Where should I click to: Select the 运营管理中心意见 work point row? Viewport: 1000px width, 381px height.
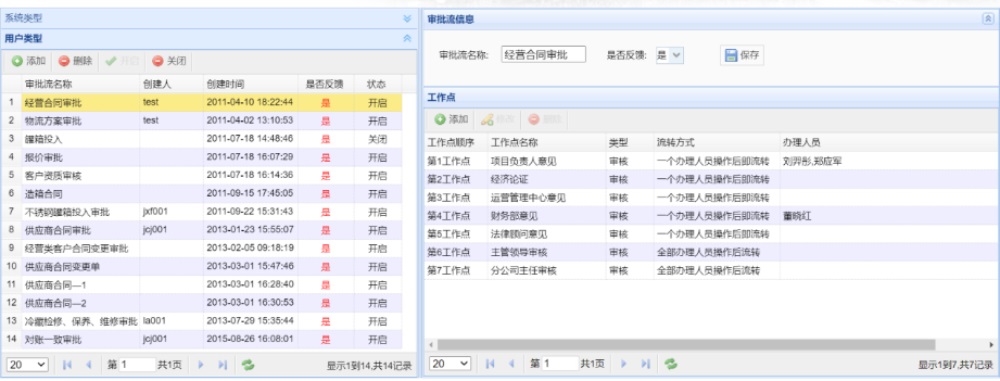coord(710,198)
